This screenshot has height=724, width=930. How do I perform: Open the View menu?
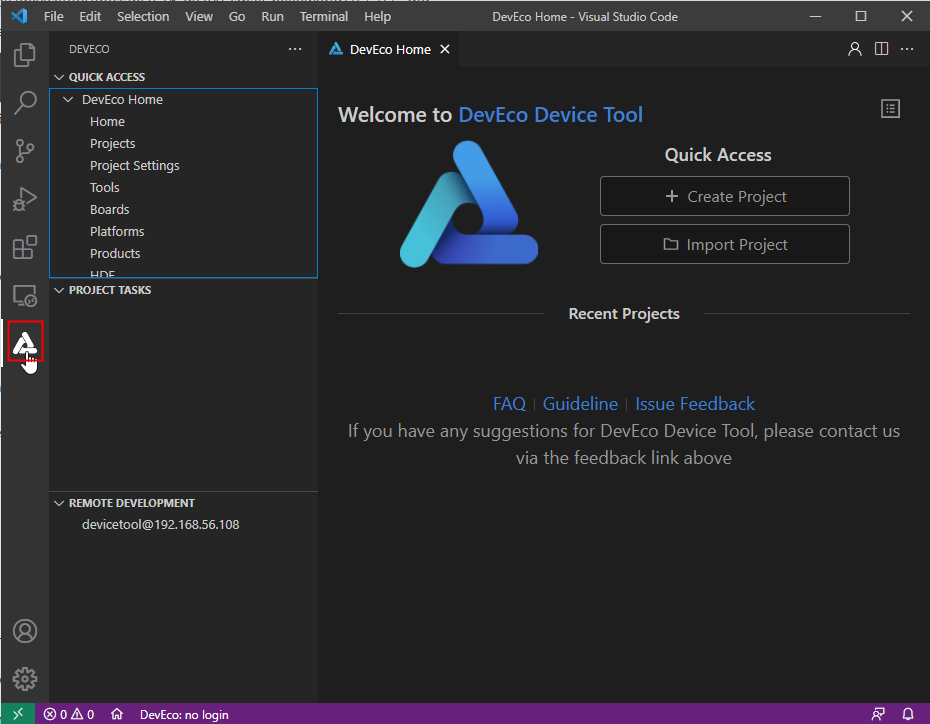pos(199,17)
